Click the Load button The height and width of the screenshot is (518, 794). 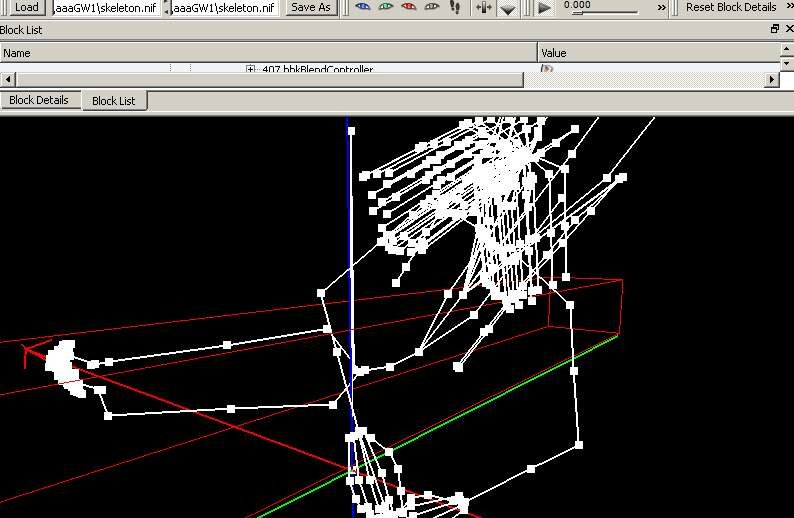tap(27, 7)
